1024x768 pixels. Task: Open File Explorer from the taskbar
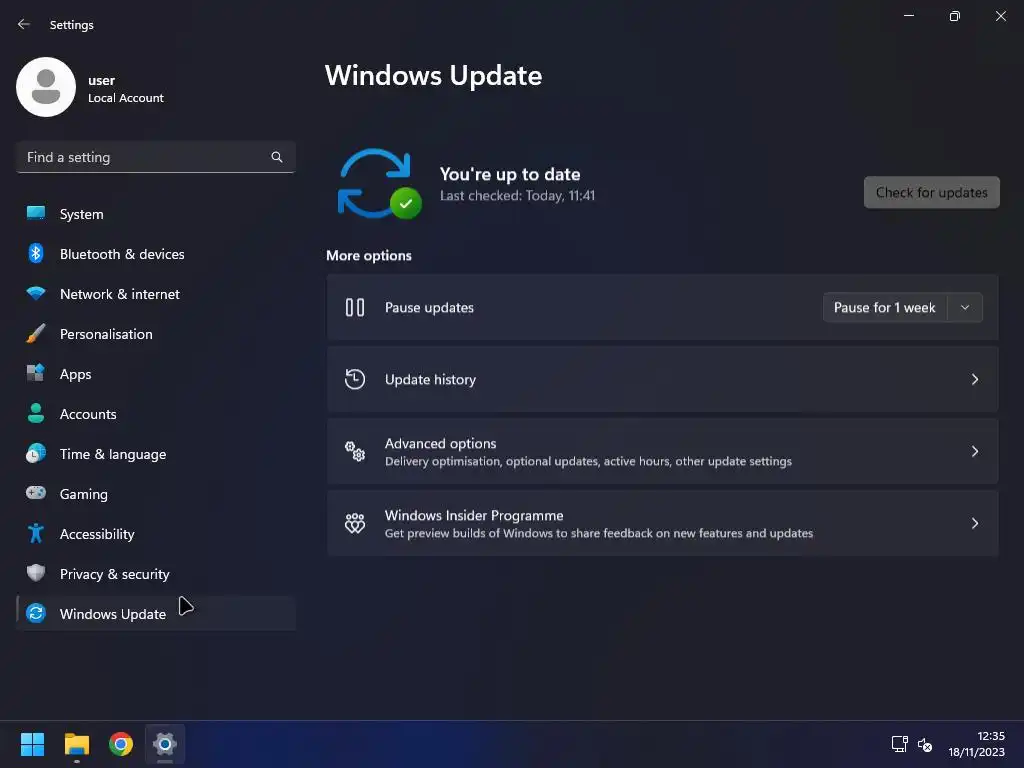[x=76, y=743]
